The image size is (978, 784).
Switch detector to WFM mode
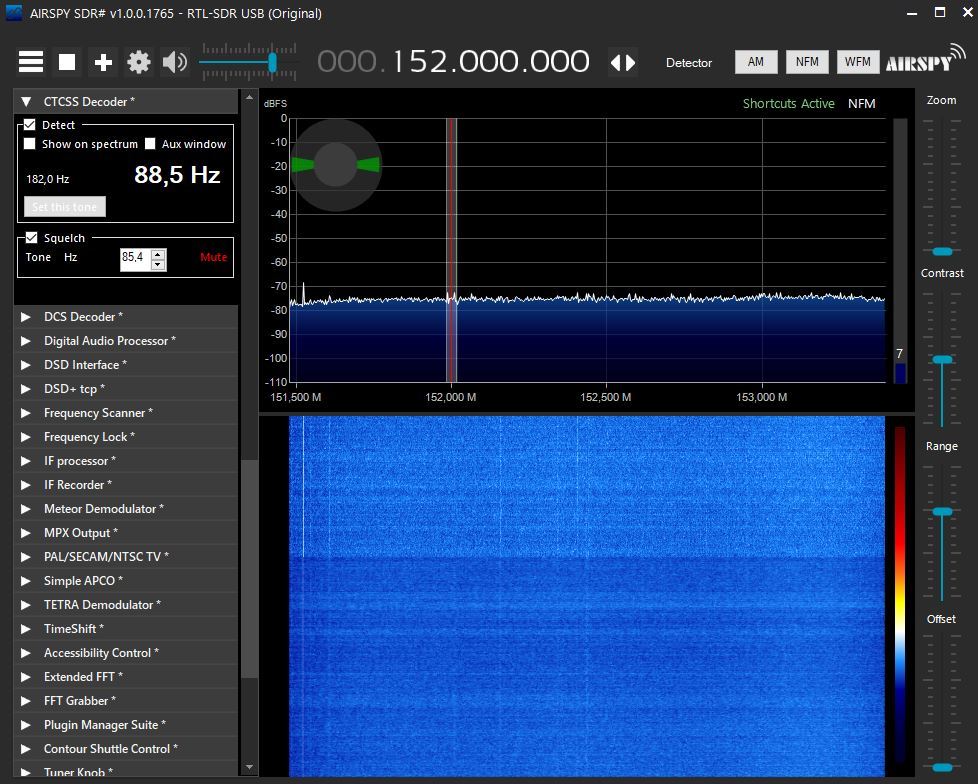point(857,62)
